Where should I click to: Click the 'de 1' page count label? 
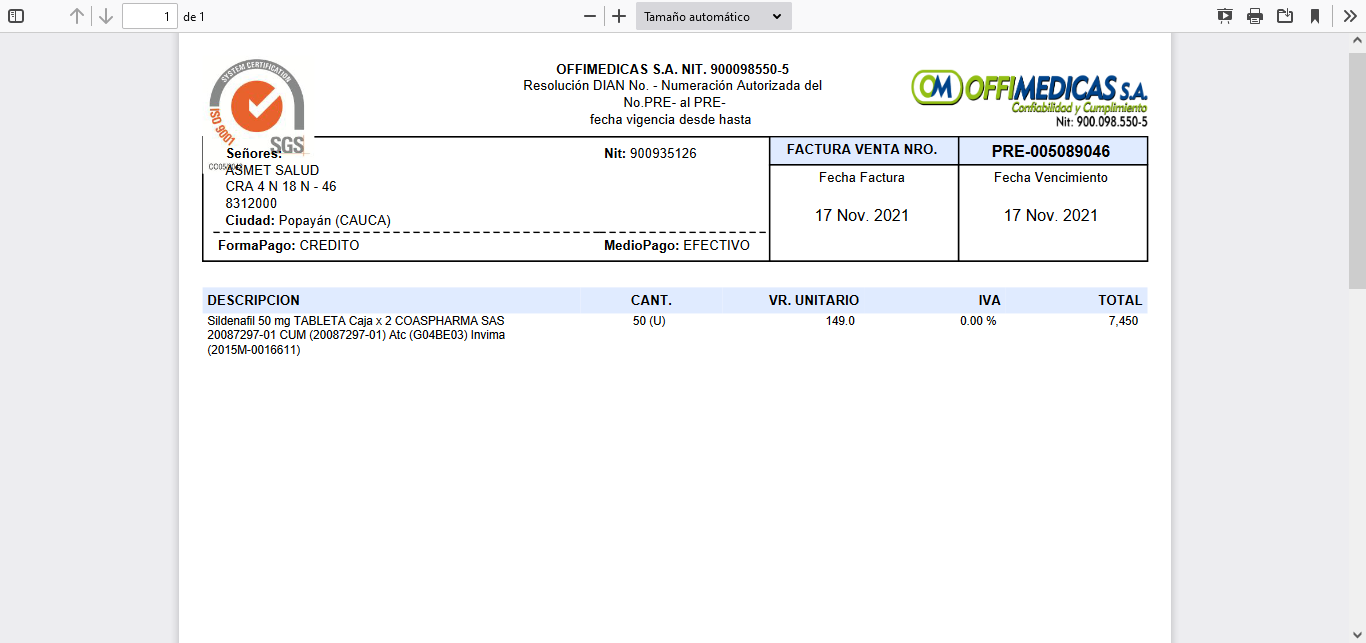[x=194, y=17]
